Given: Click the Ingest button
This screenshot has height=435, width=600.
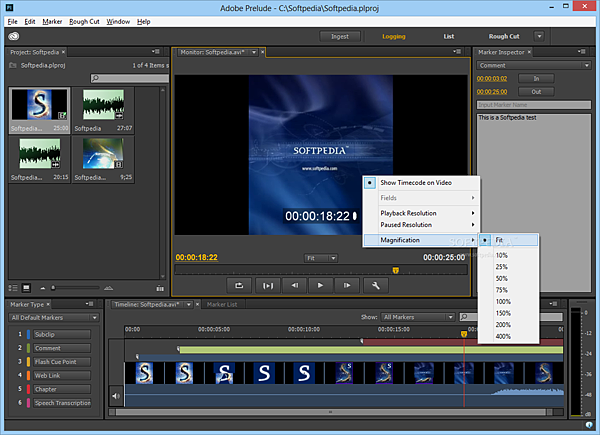Looking at the screenshot, I should (x=340, y=36).
